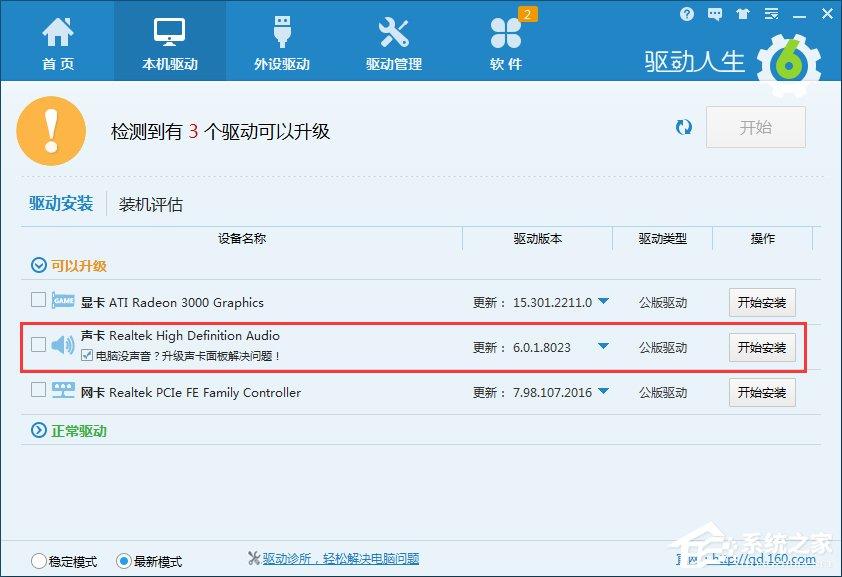Click 公版驱动 in the 网卡 row
This screenshot has width=842, height=577.
point(663,393)
